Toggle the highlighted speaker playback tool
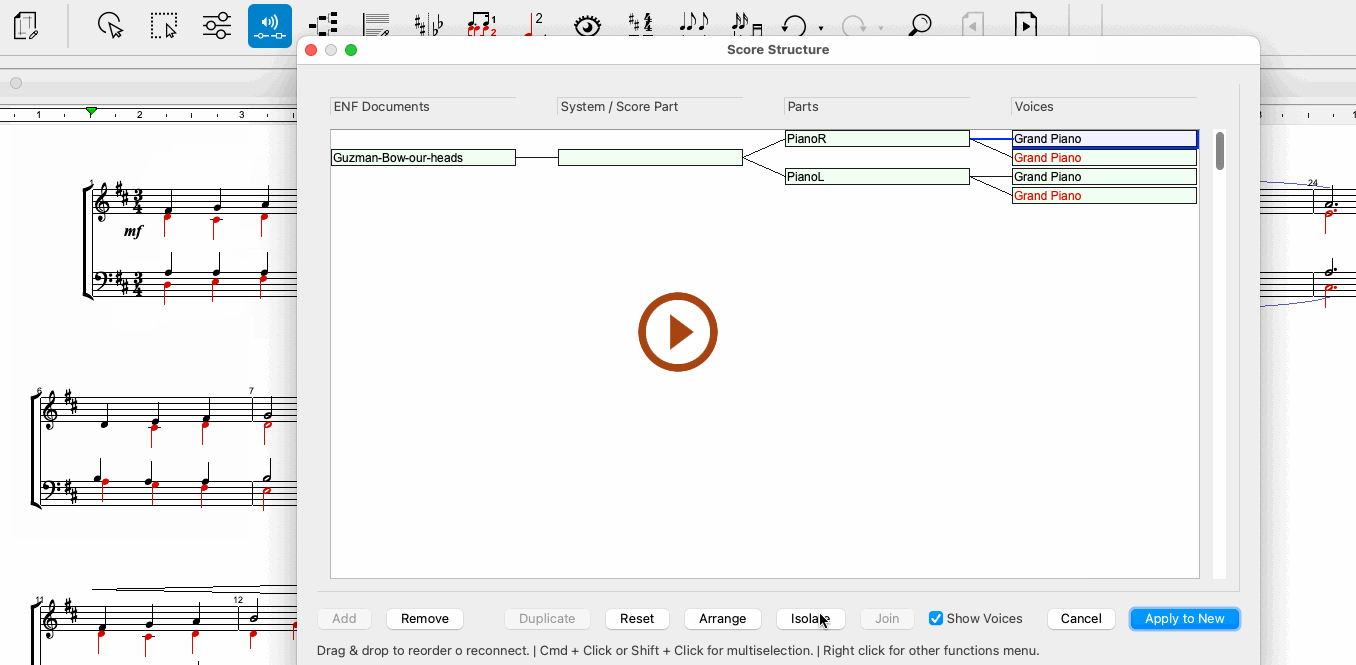1356x665 pixels. (x=270, y=25)
